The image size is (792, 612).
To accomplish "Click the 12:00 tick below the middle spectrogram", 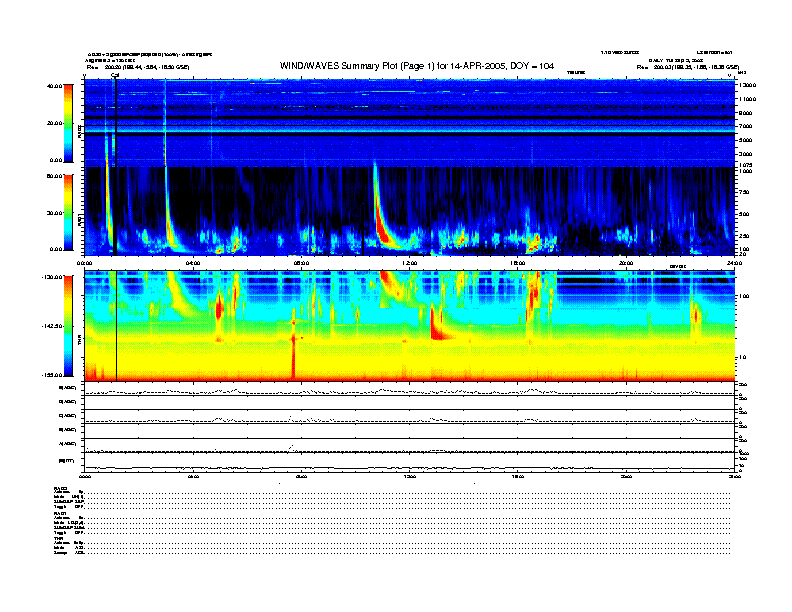I will [x=410, y=263].
